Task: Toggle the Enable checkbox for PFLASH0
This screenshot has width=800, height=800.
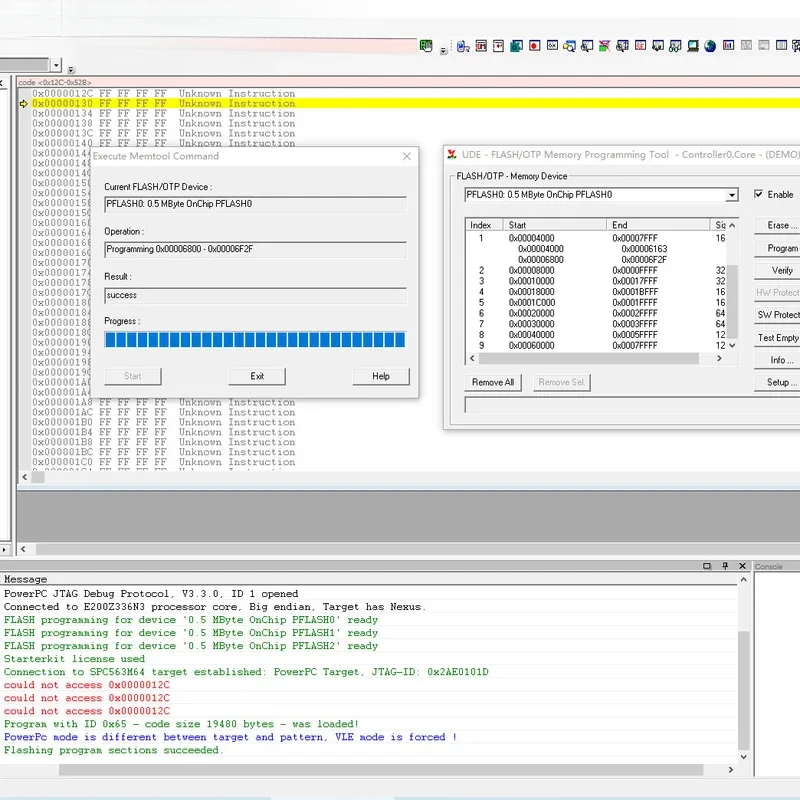Action: click(x=759, y=195)
